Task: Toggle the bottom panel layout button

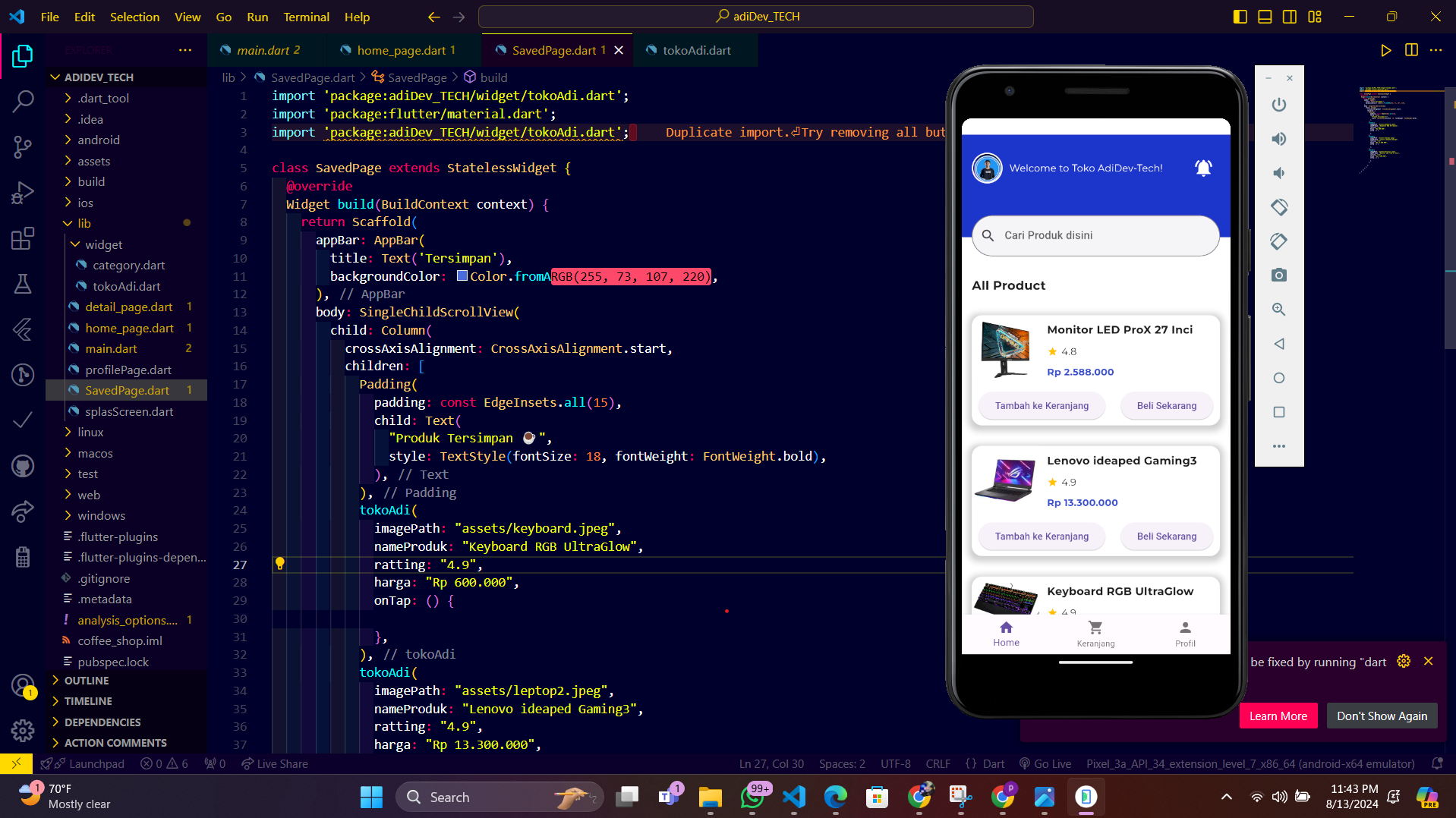Action: point(1265,17)
